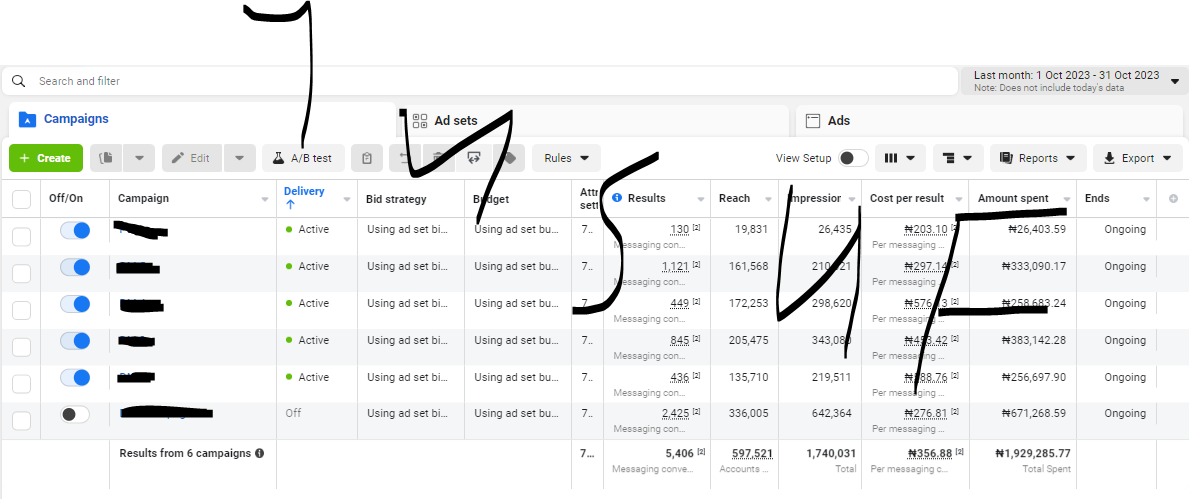Open the date range dropdown
The height and width of the screenshot is (499, 1189).
click(1074, 81)
